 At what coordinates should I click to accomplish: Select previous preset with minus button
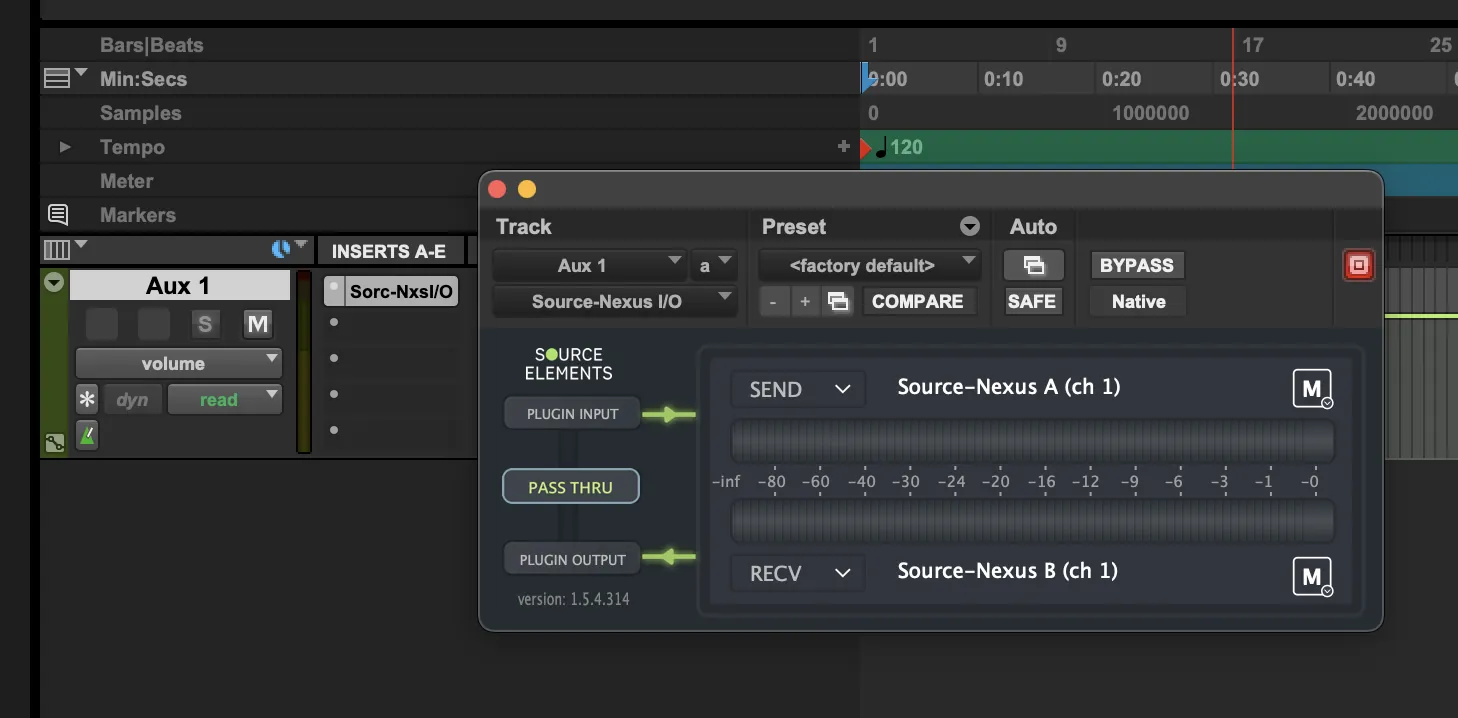(773, 301)
